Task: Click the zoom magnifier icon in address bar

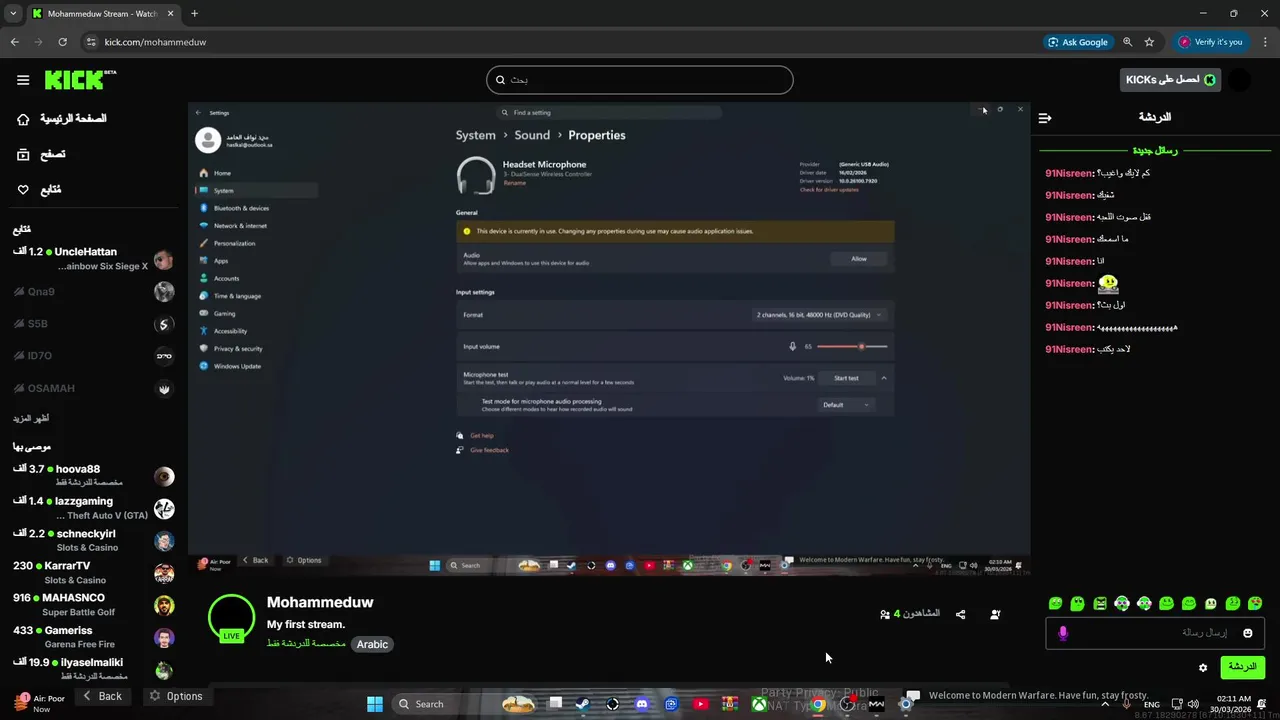Action: (1128, 42)
